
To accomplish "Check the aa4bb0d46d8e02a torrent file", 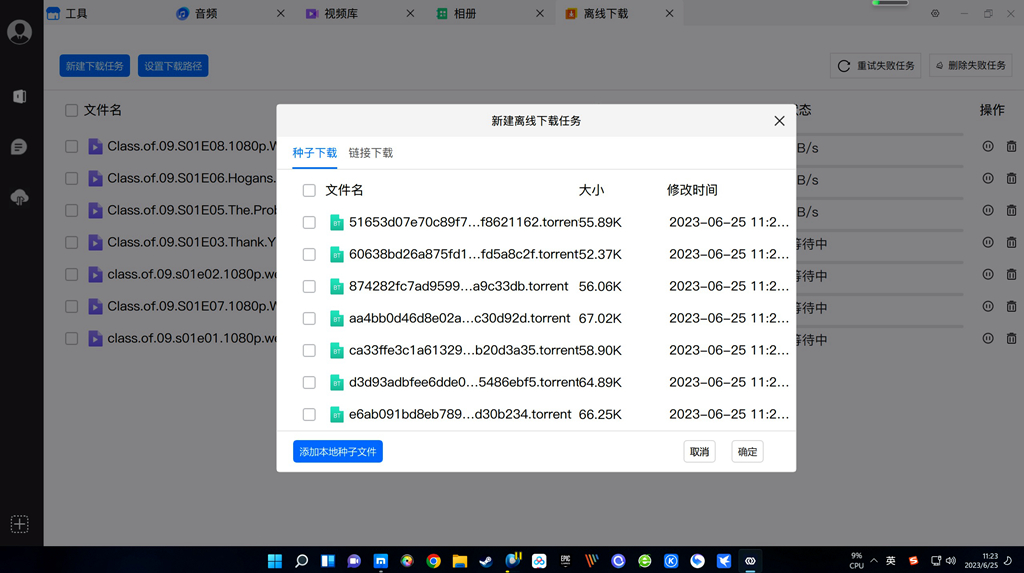I will click(x=309, y=319).
